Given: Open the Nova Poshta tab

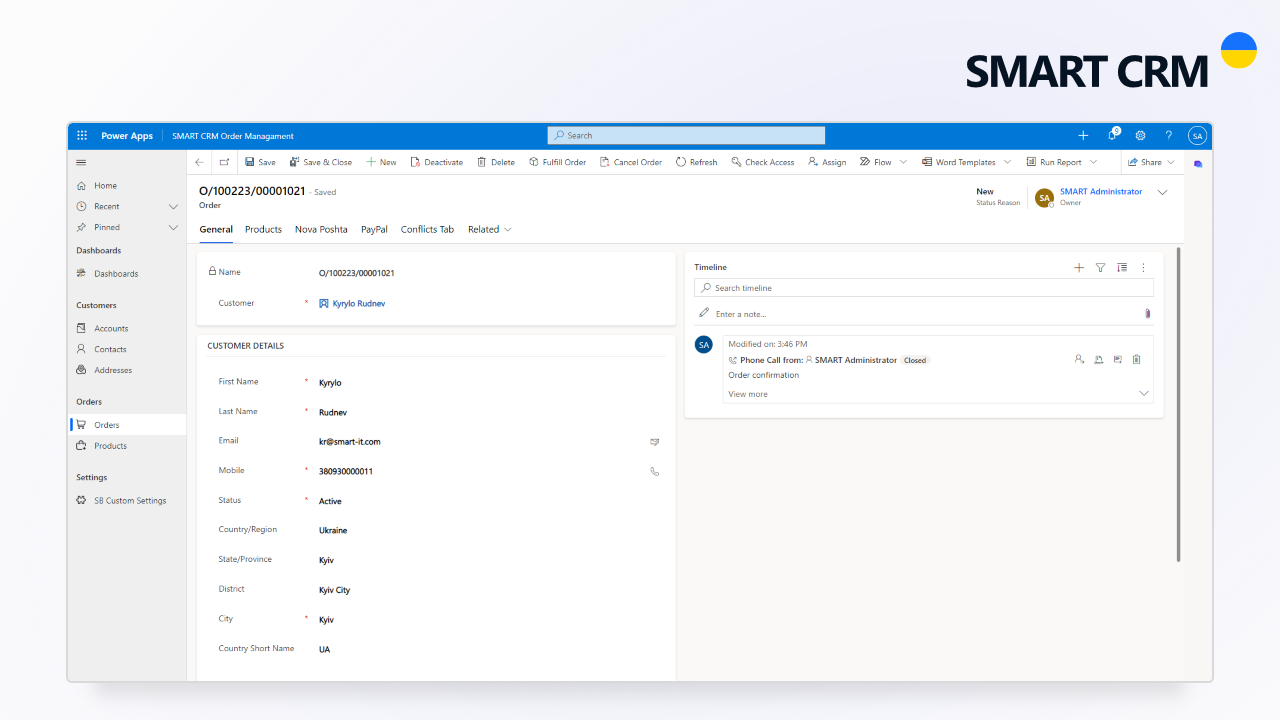Looking at the screenshot, I should pos(321,229).
